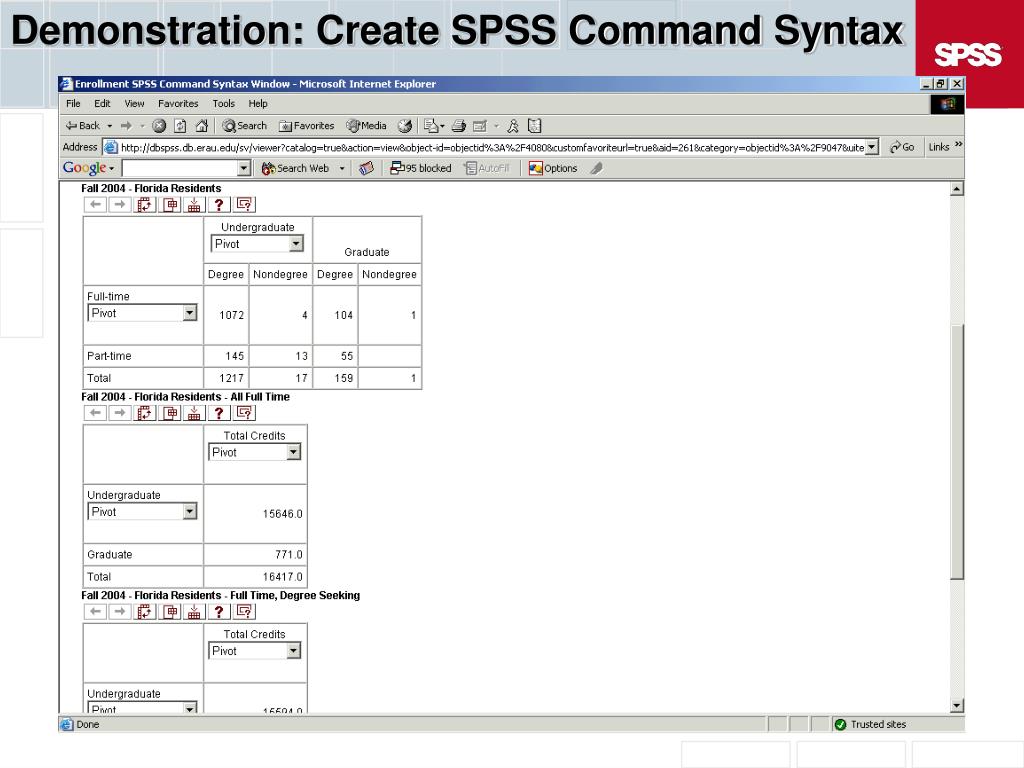This screenshot has height=768, width=1024.
Task: Open the View menu
Action: pos(135,104)
